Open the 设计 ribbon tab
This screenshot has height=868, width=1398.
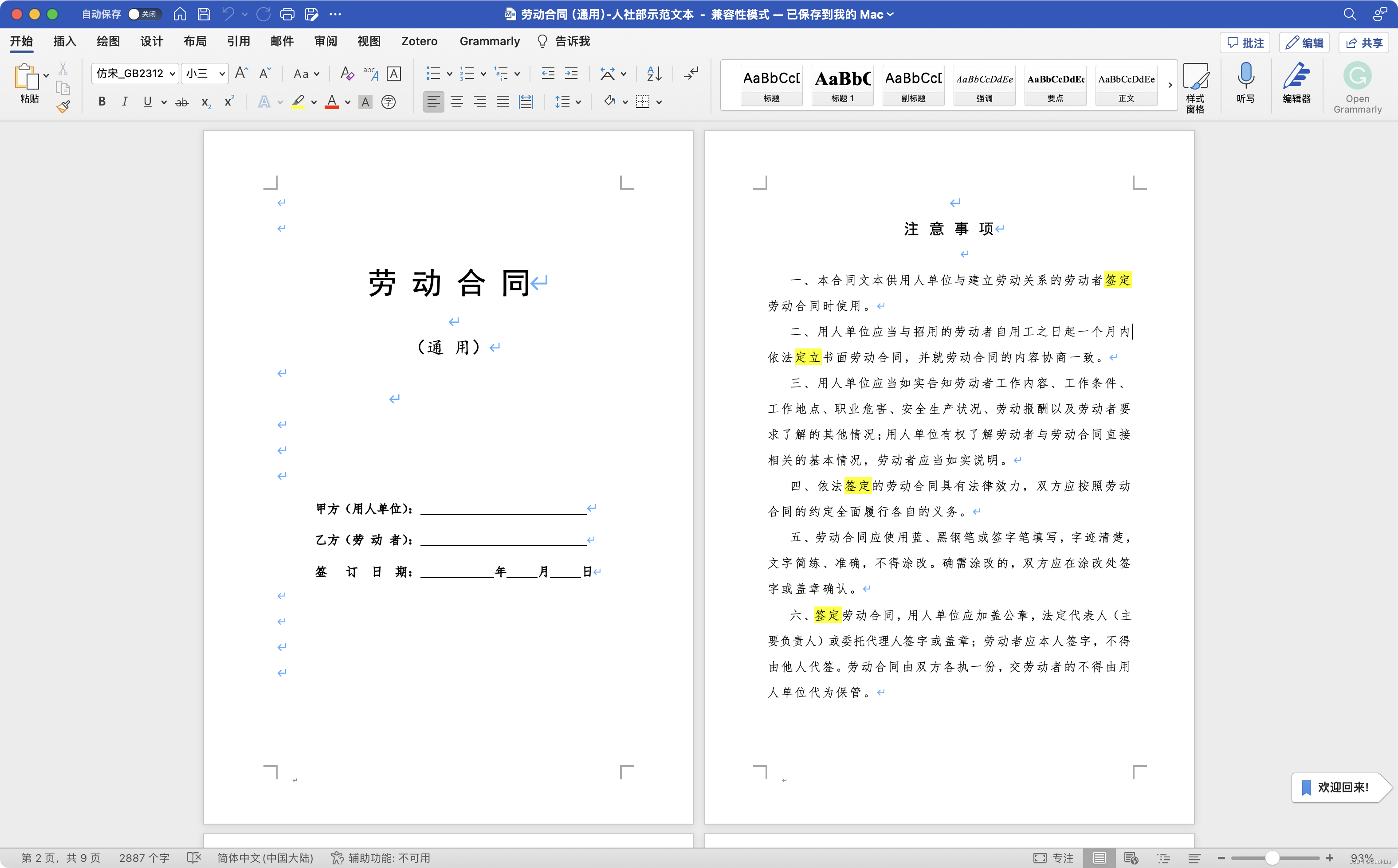pos(152,41)
